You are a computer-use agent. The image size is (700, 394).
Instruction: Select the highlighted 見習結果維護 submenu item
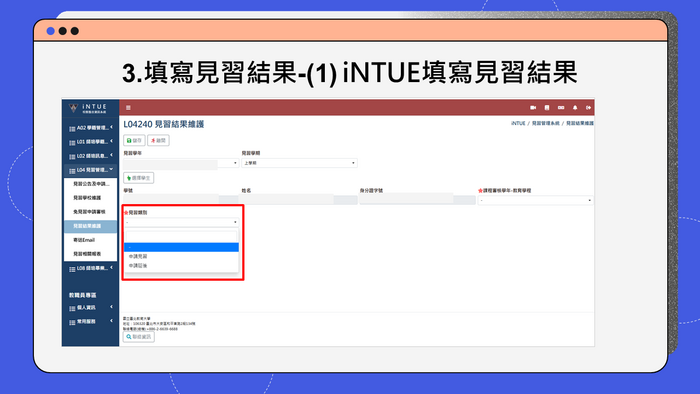click(x=91, y=226)
